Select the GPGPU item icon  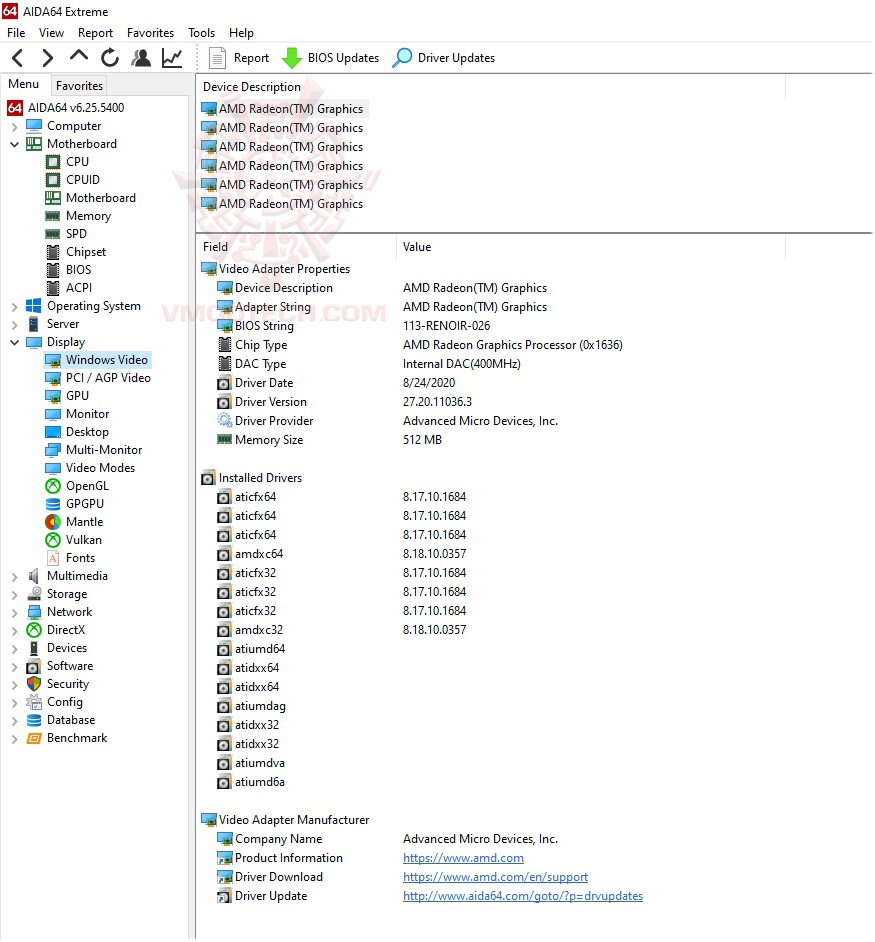(53, 504)
